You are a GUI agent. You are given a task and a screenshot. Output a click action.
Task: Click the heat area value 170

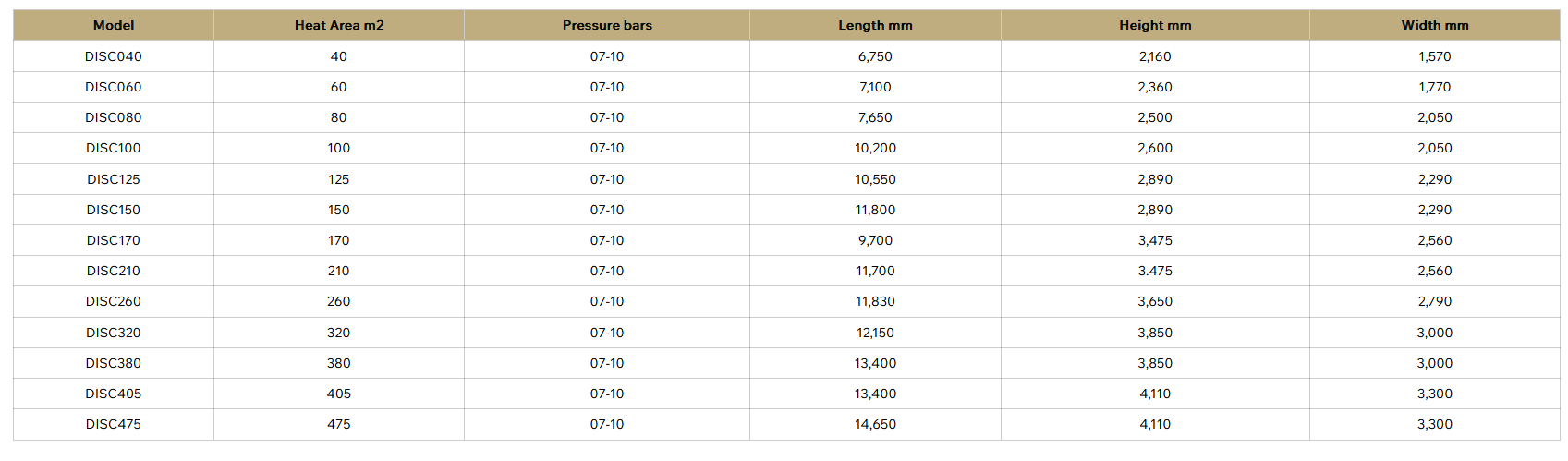point(339,240)
